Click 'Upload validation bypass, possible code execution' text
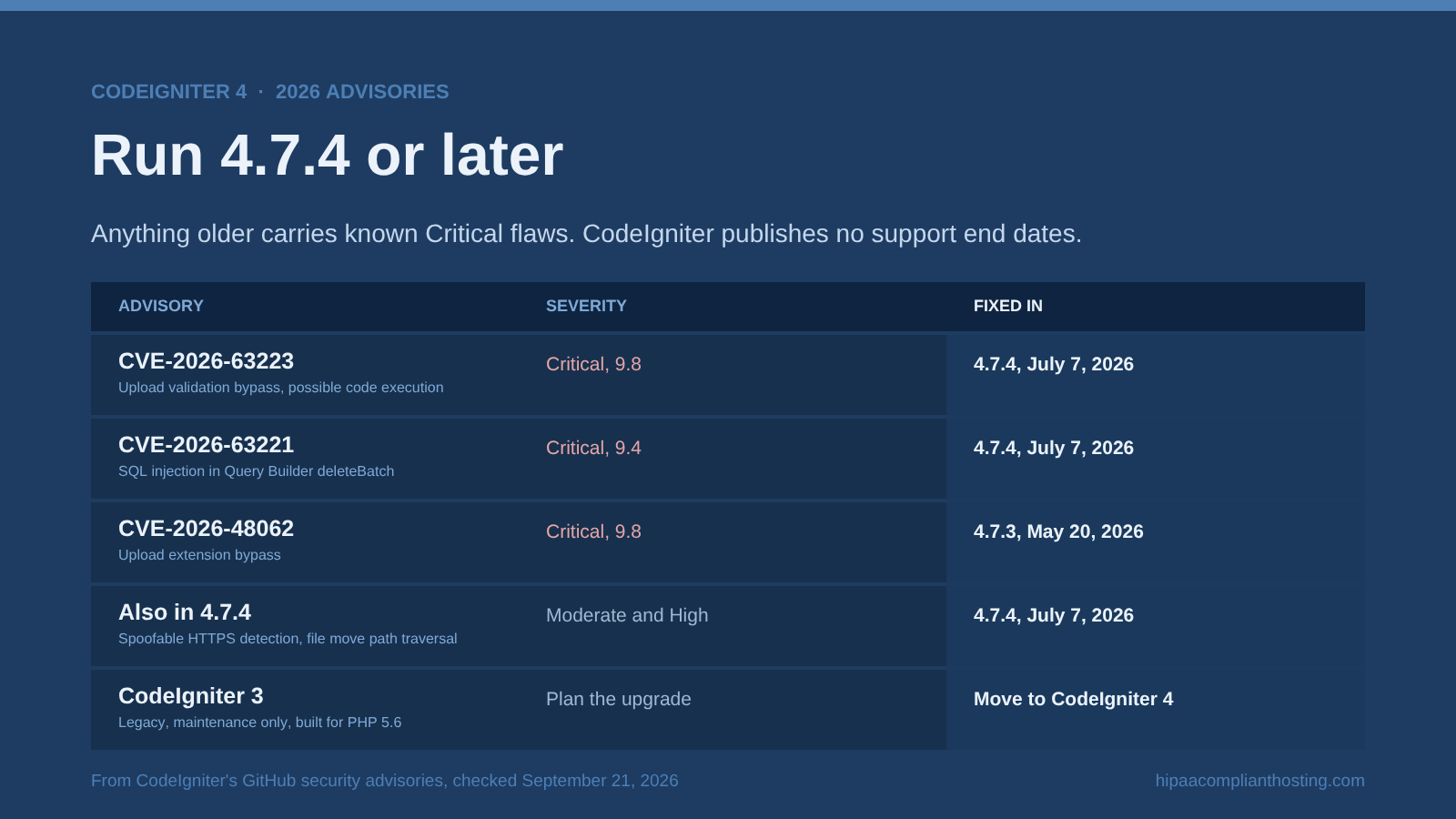 click(x=281, y=388)
